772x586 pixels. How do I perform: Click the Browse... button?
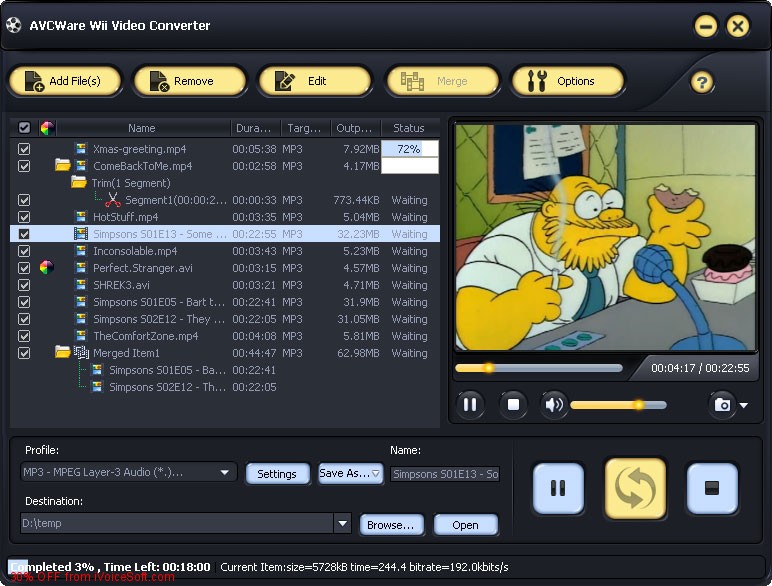391,525
